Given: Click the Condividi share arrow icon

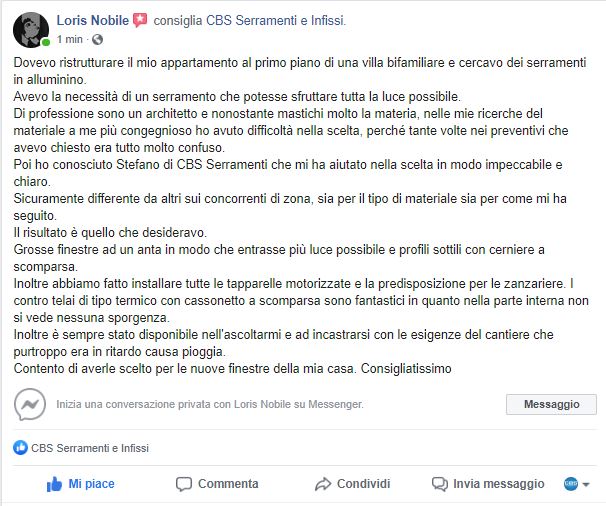Looking at the screenshot, I should pos(323,484).
